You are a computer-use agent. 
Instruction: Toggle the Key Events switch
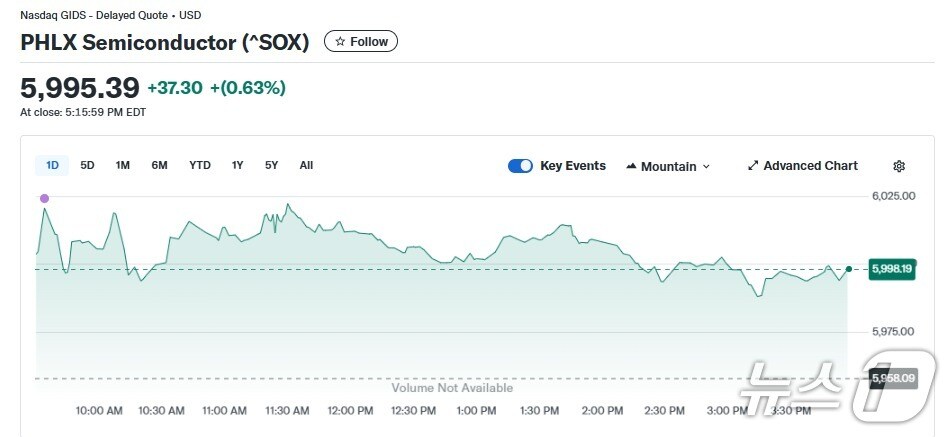[x=520, y=166]
